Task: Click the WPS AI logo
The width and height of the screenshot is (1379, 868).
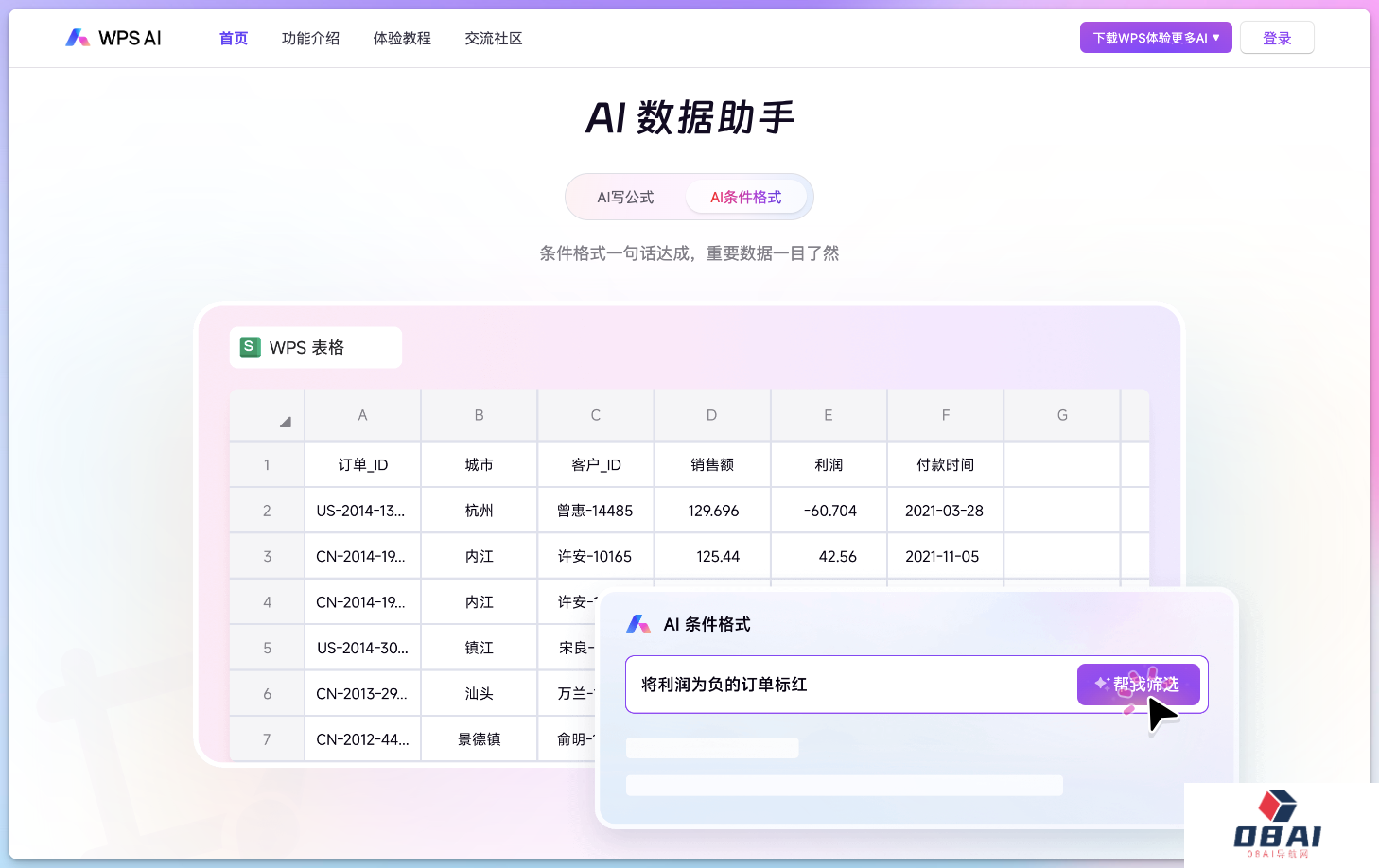Action: [x=113, y=38]
